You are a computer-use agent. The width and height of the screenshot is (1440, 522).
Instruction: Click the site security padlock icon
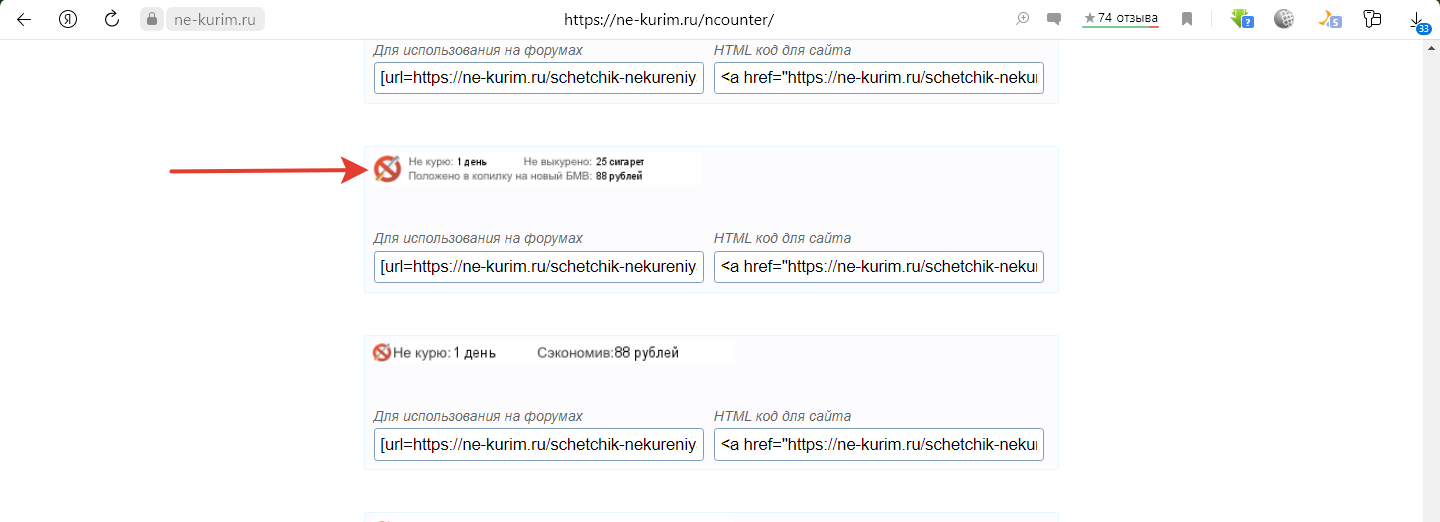pos(151,19)
